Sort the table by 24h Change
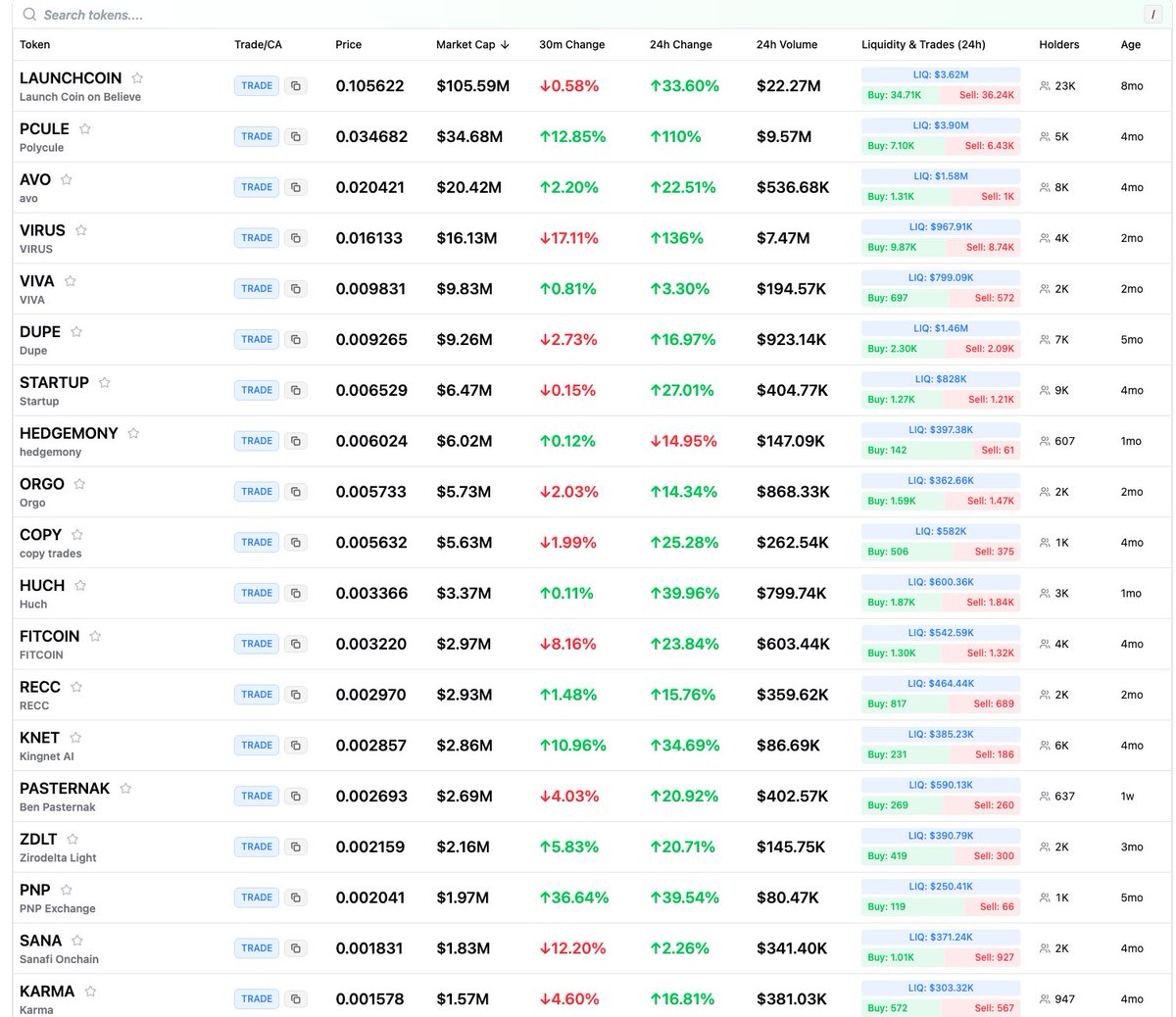 tap(680, 45)
